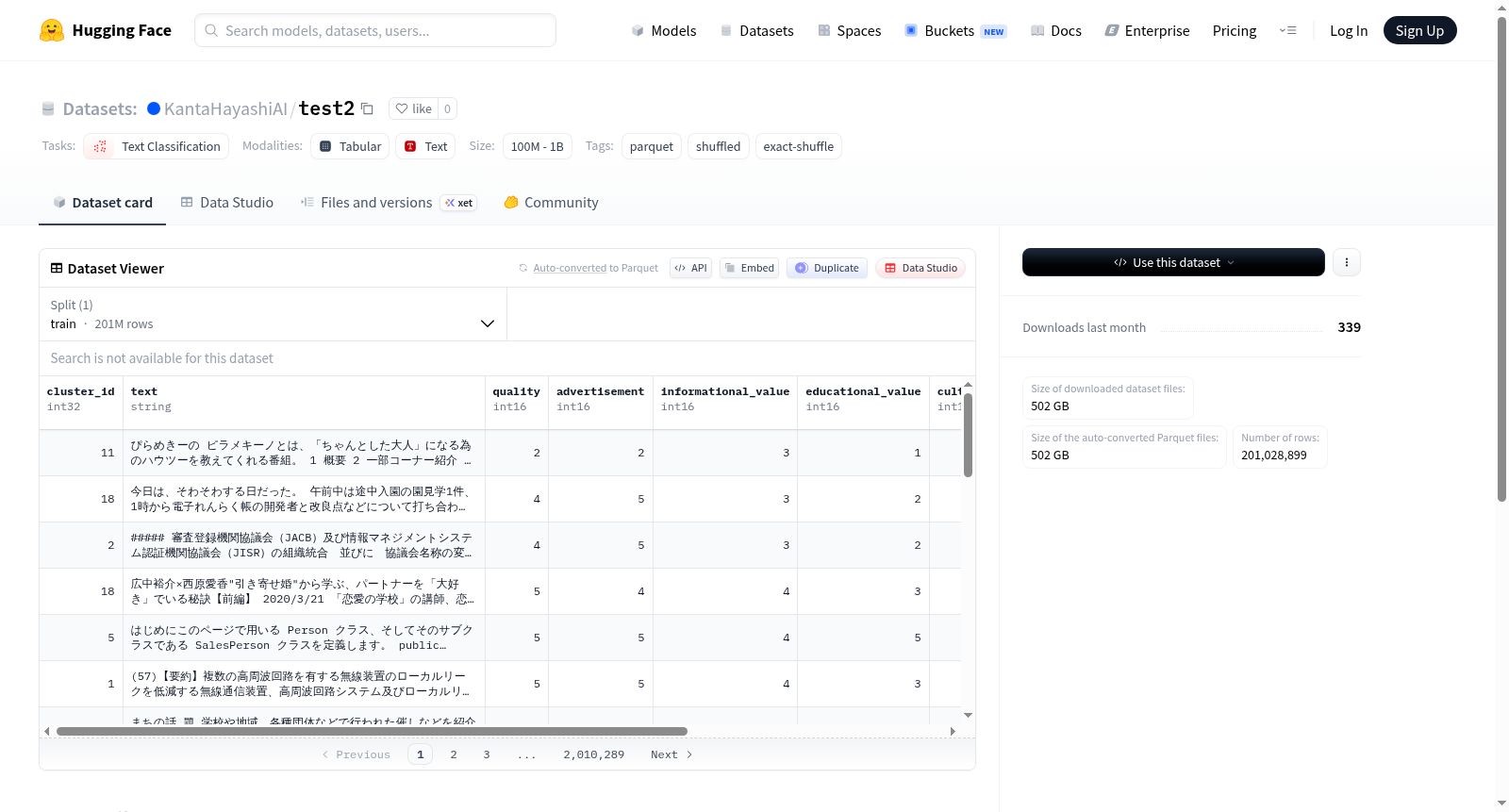Go to page 2 of rows
Viewport: 1509px width, 812px height.
454,754
